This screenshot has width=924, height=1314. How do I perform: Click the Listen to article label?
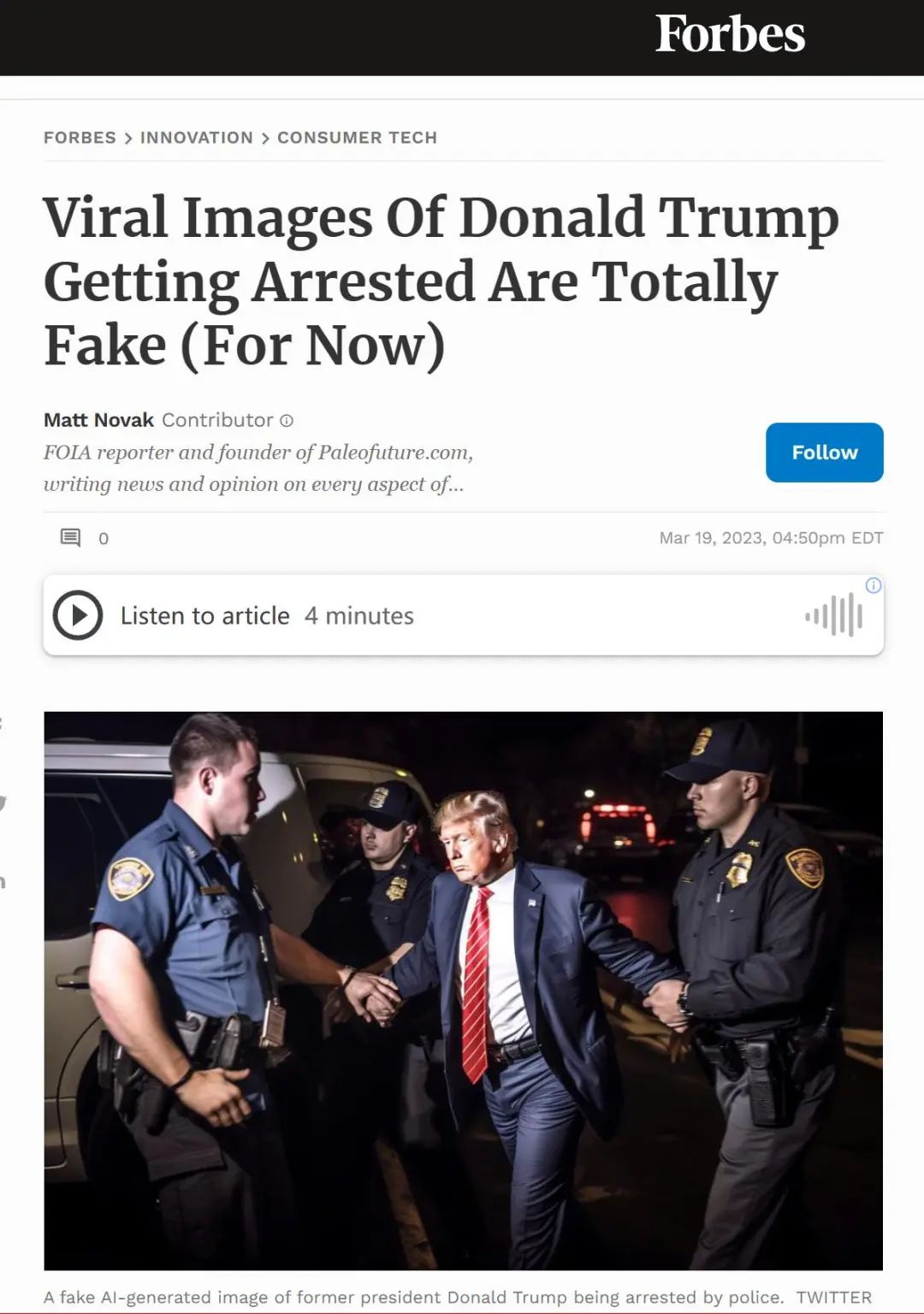204,616
